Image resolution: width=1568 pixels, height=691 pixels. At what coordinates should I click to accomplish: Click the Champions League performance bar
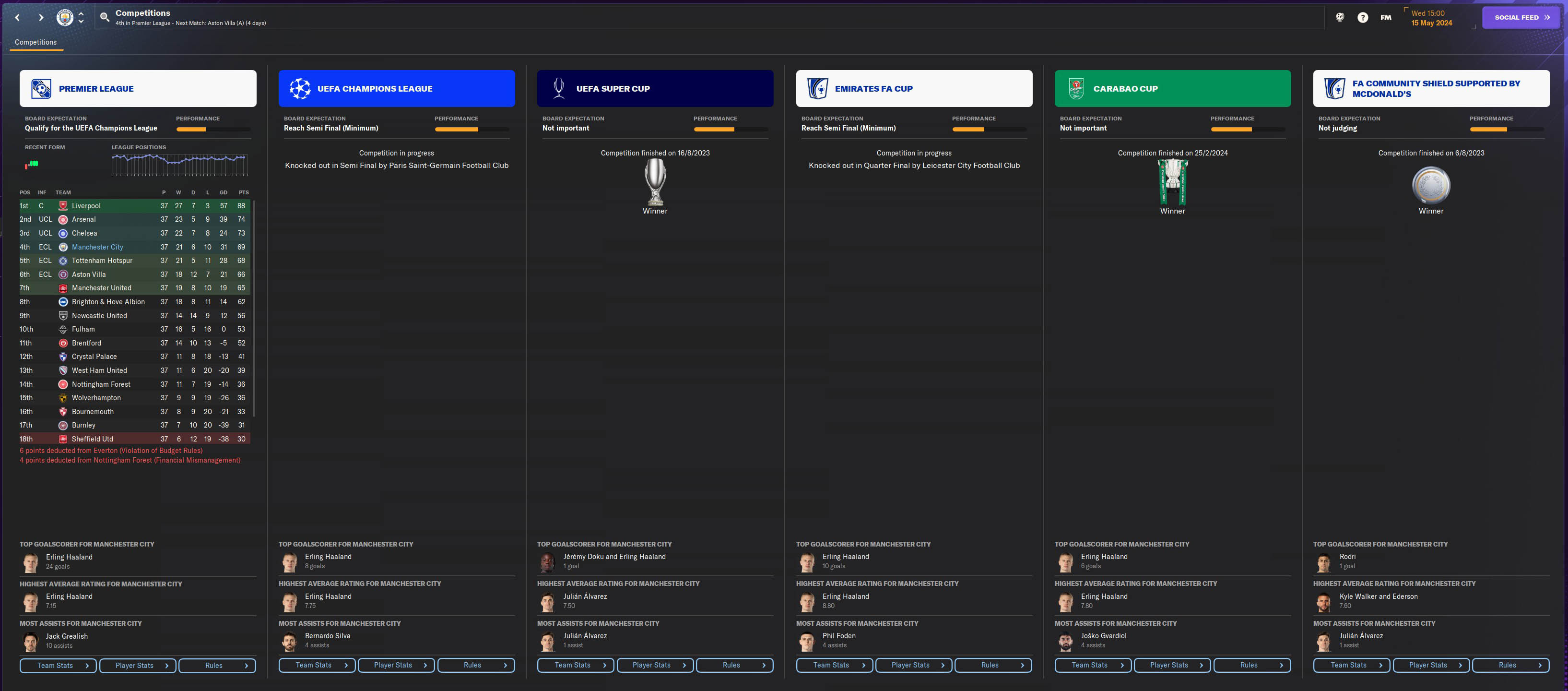(x=472, y=129)
